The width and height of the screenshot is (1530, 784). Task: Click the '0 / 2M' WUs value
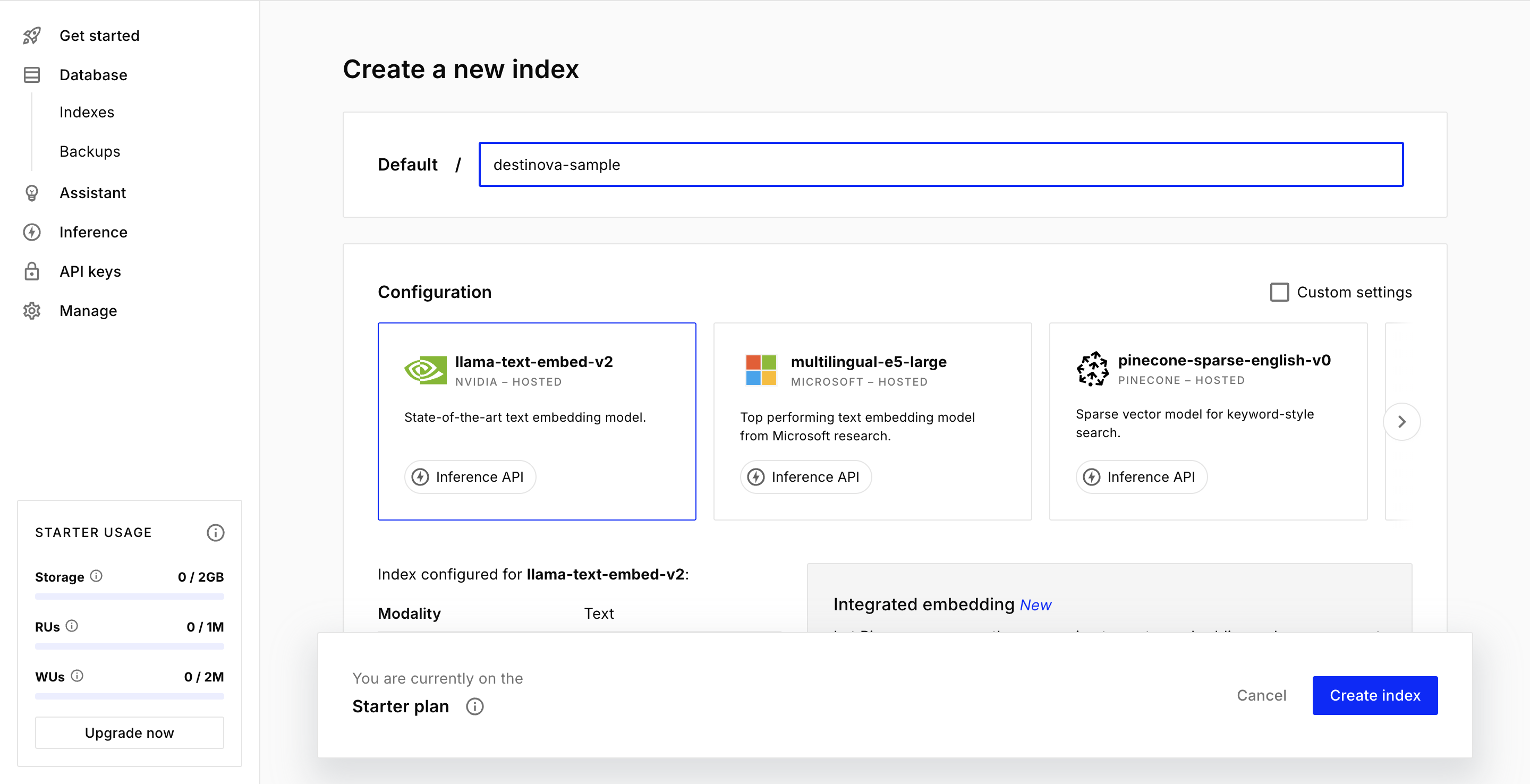pyautogui.click(x=203, y=677)
